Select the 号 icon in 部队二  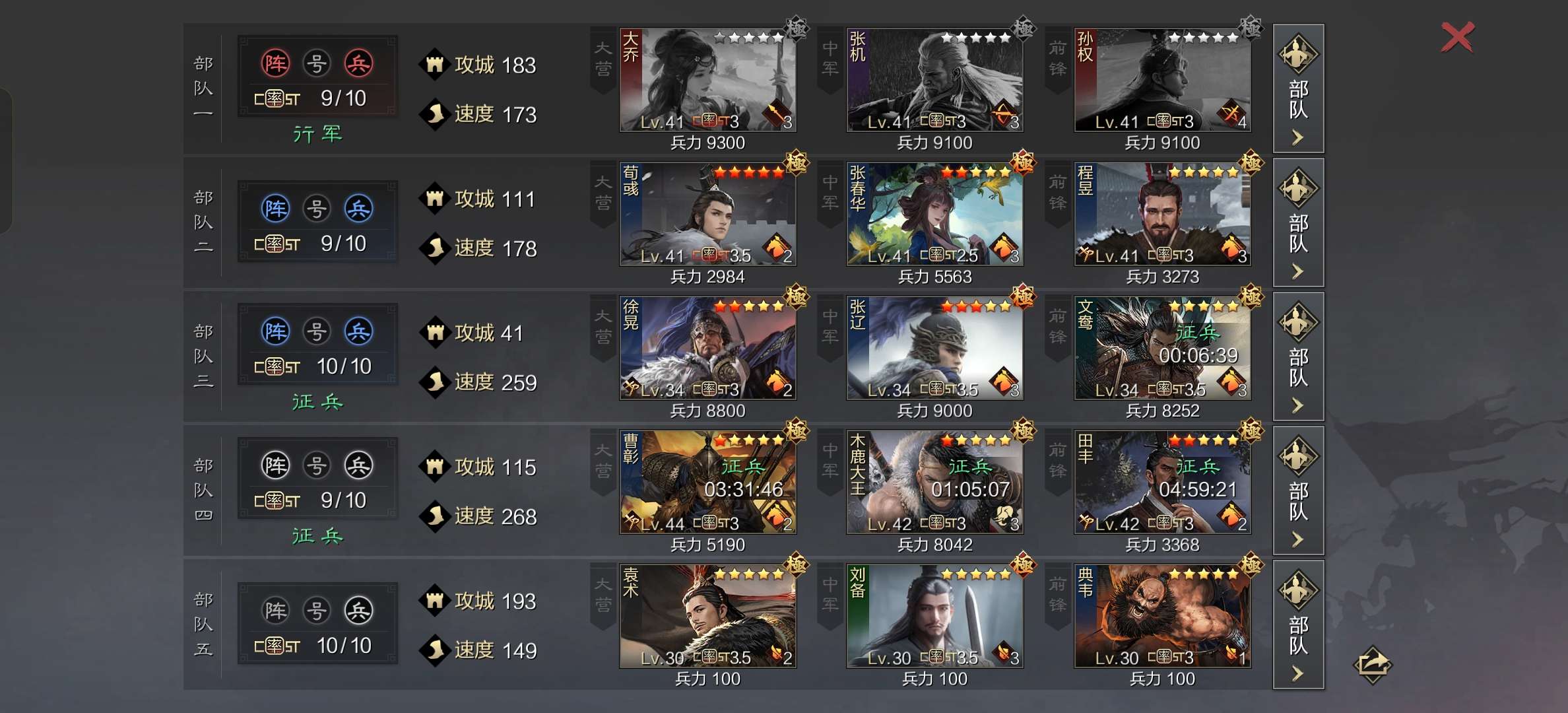click(x=317, y=209)
